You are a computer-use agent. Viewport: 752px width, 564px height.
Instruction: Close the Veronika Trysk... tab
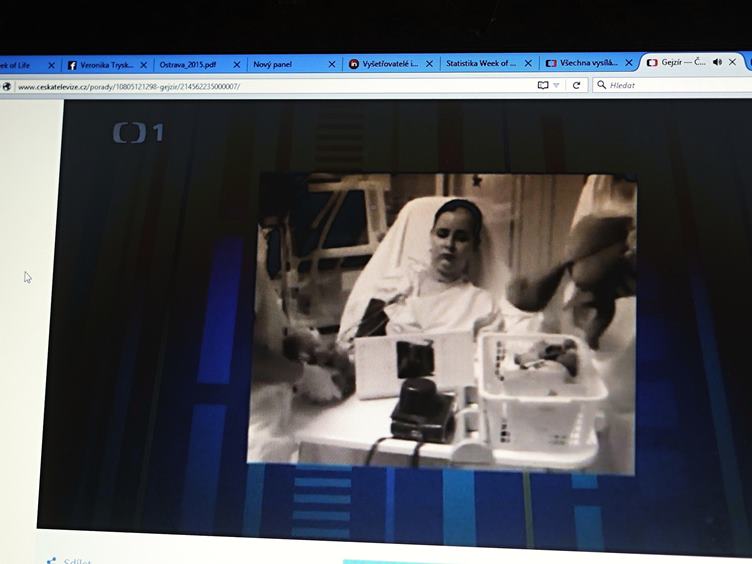point(143,65)
